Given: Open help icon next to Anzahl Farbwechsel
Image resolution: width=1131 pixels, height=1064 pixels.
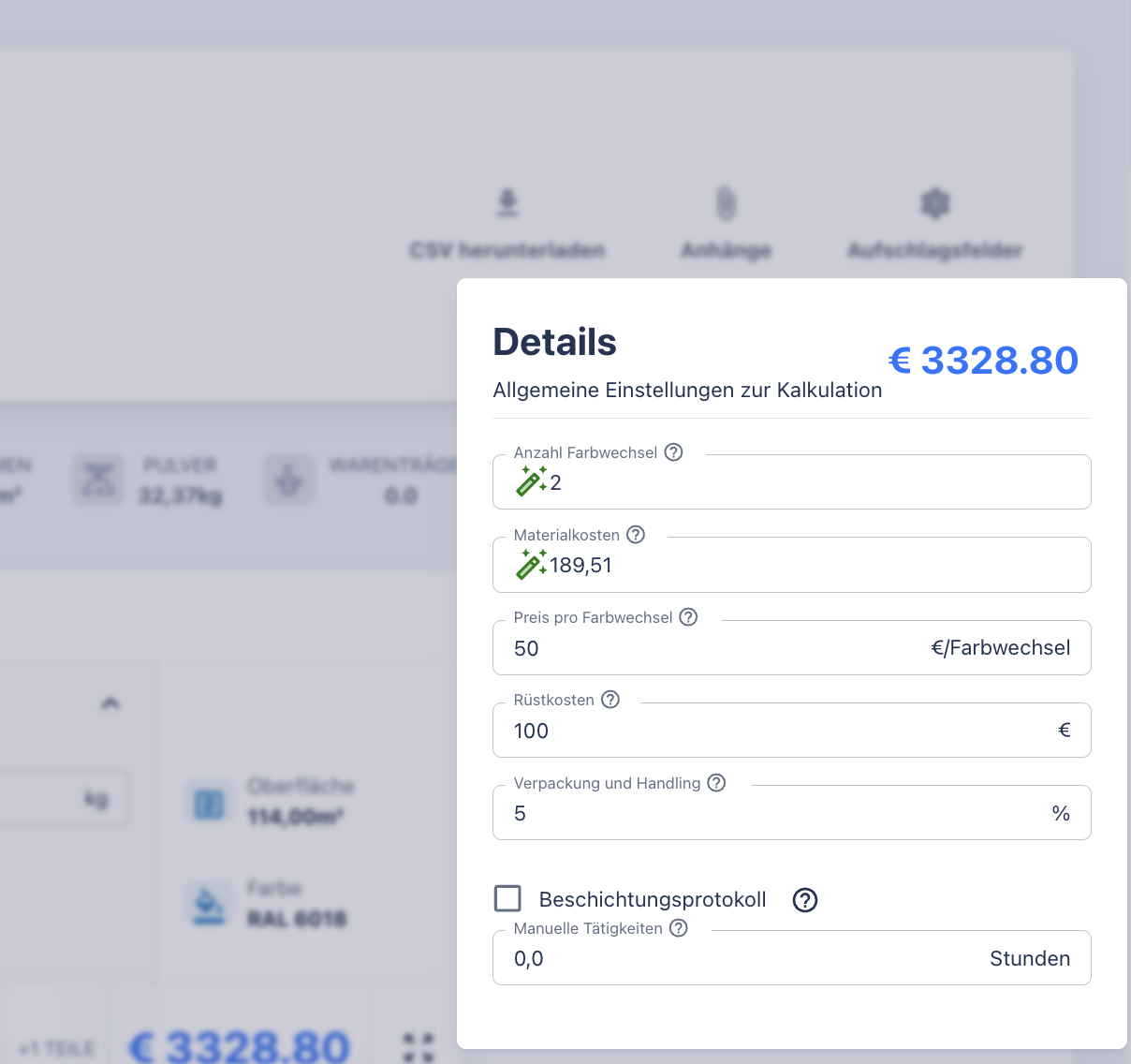Looking at the screenshot, I should point(673,452).
